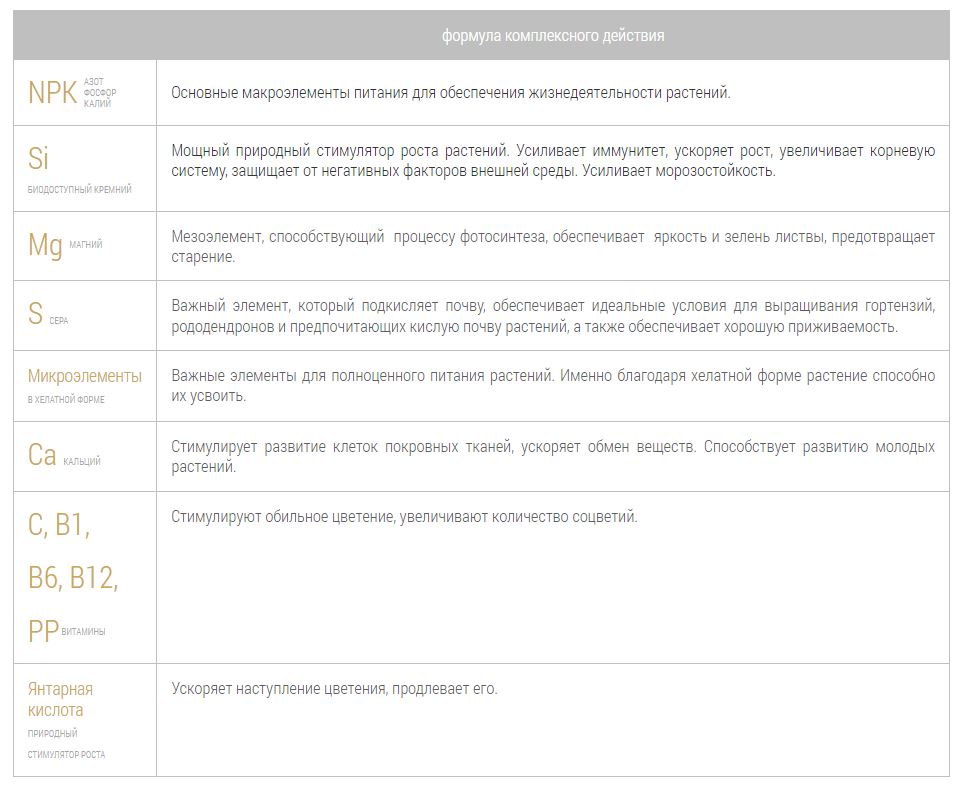The width and height of the screenshot is (962, 798).
Task: Click the формула комплексного действия header
Action: coord(553,36)
